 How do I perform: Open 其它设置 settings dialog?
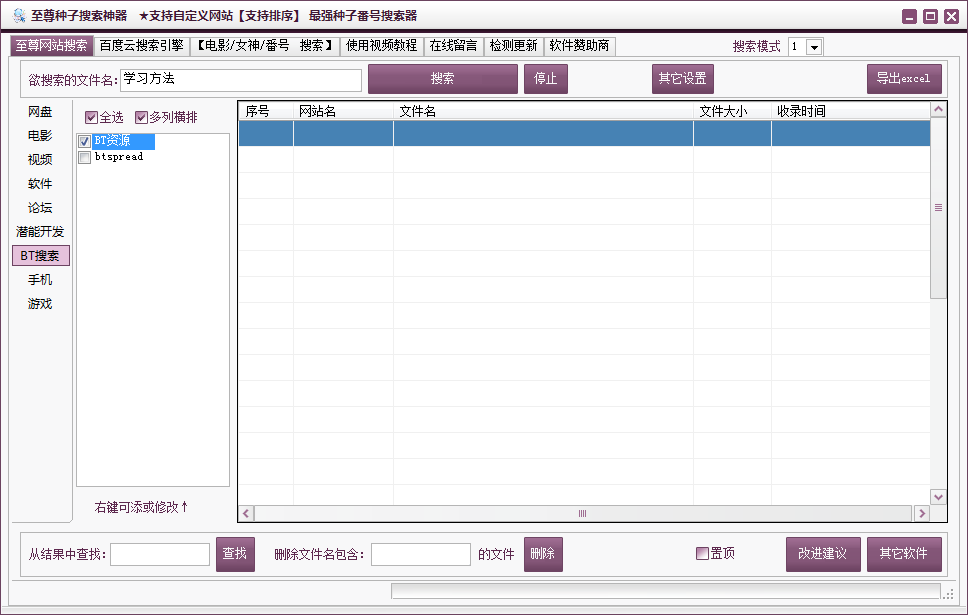click(682, 78)
